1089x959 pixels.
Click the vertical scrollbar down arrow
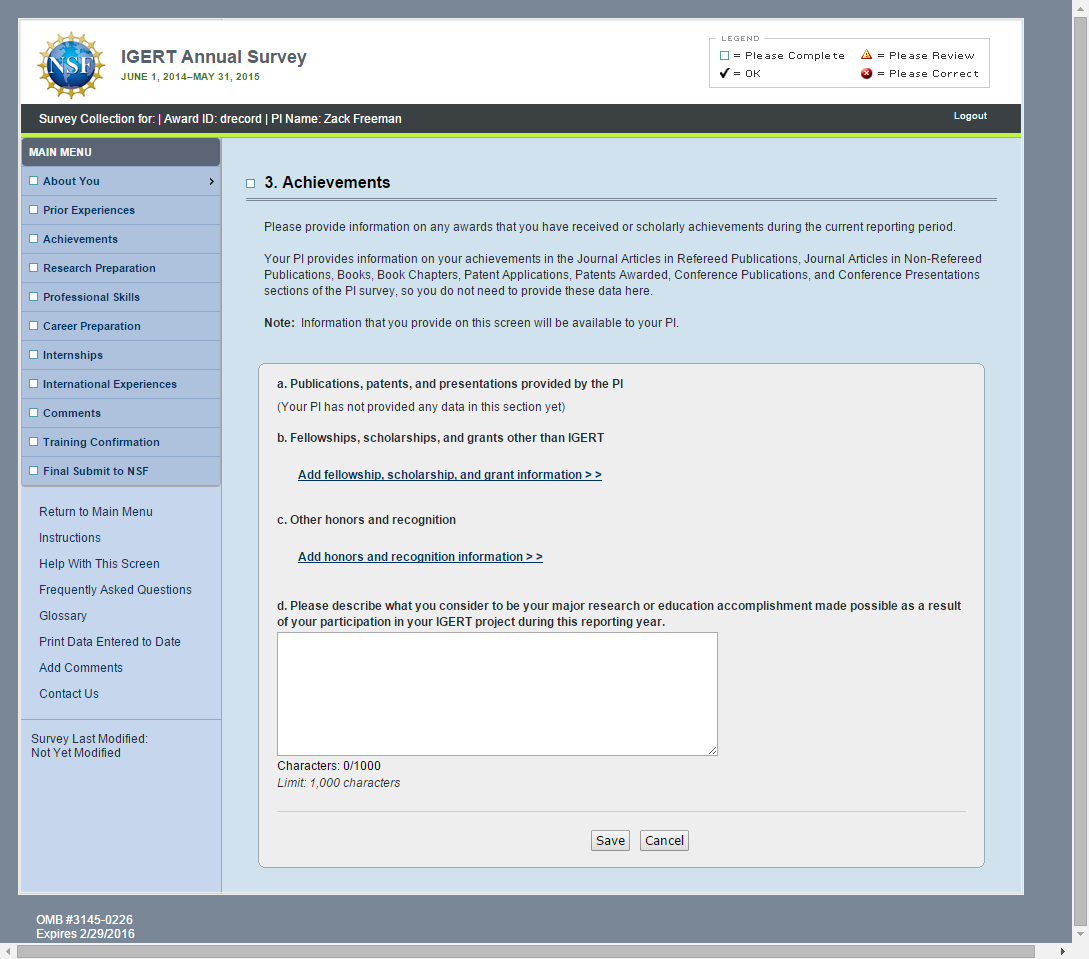pyautogui.click(x=1080, y=935)
